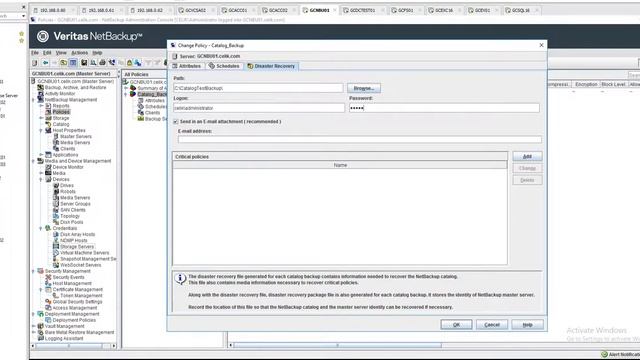Open Global Security Settings node
640x360 pixels.
pyautogui.click(x=77, y=302)
